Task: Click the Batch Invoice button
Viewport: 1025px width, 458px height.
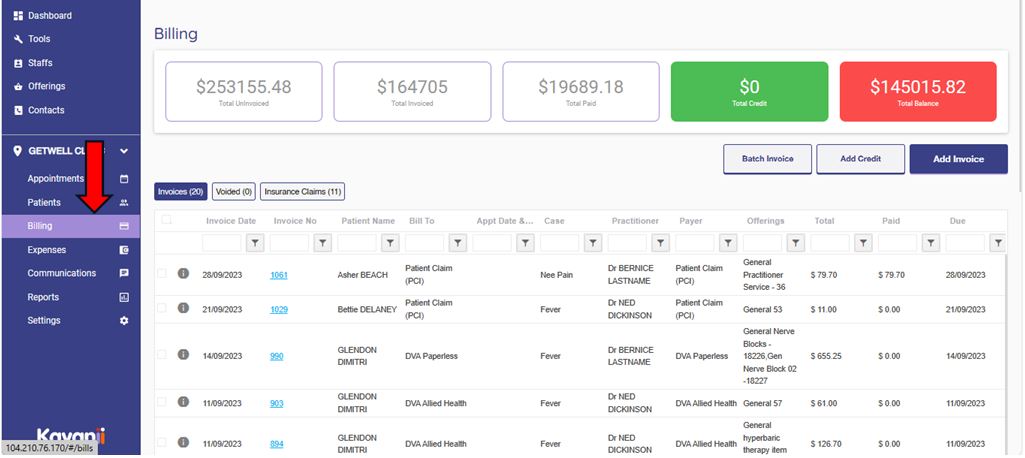Action: tap(767, 159)
